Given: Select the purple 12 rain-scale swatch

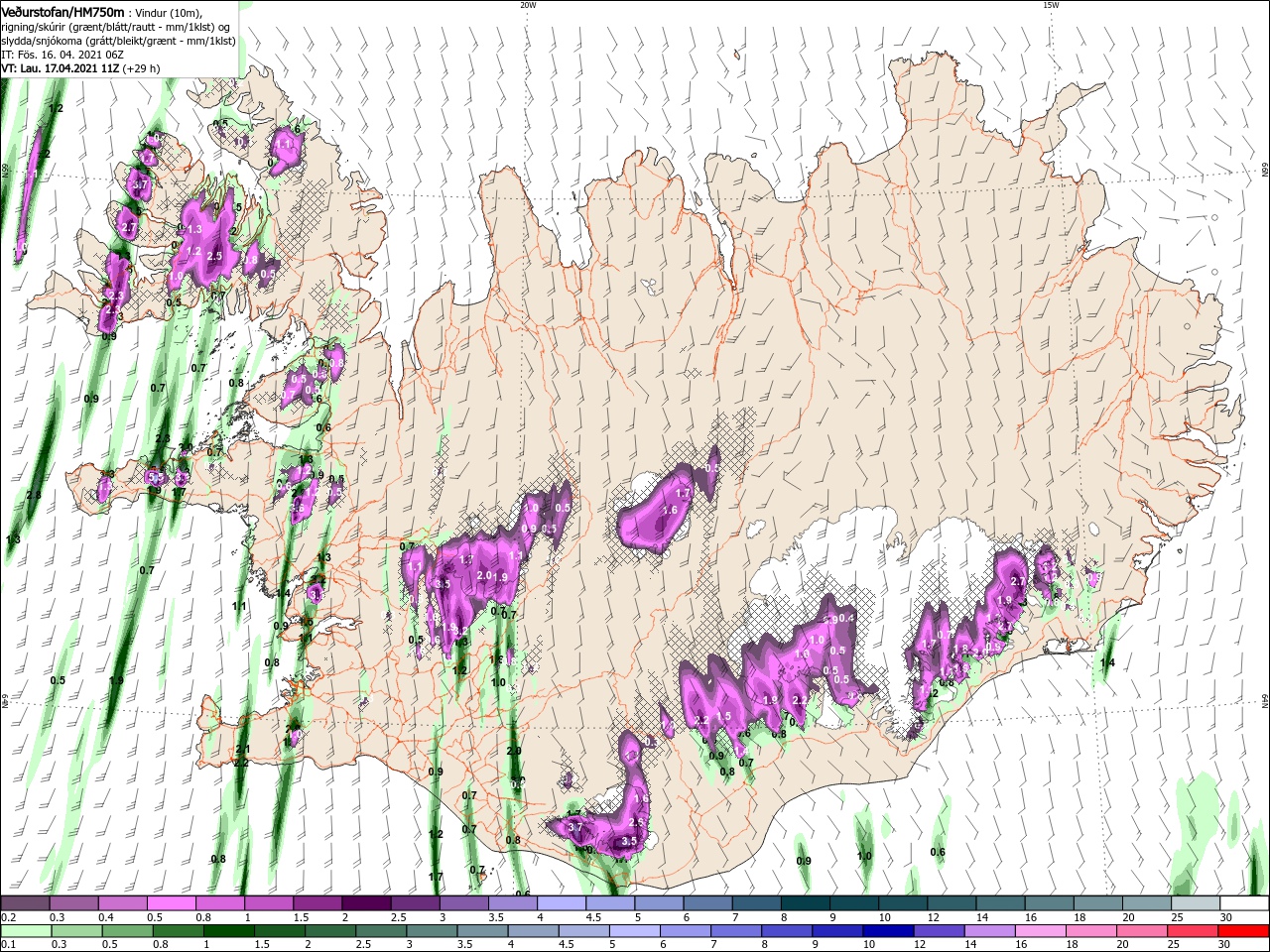Looking at the screenshot, I should coord(938,931).
